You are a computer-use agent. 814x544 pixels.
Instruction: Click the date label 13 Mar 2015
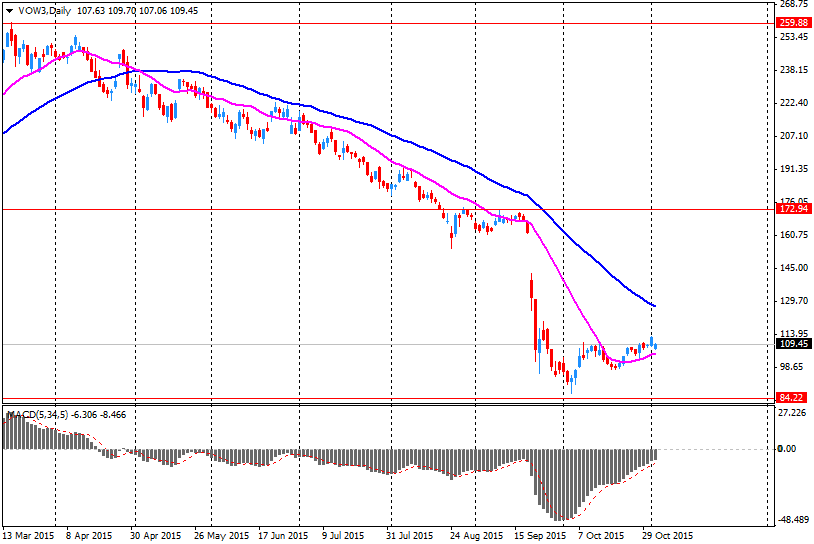(x=29, y=535)
